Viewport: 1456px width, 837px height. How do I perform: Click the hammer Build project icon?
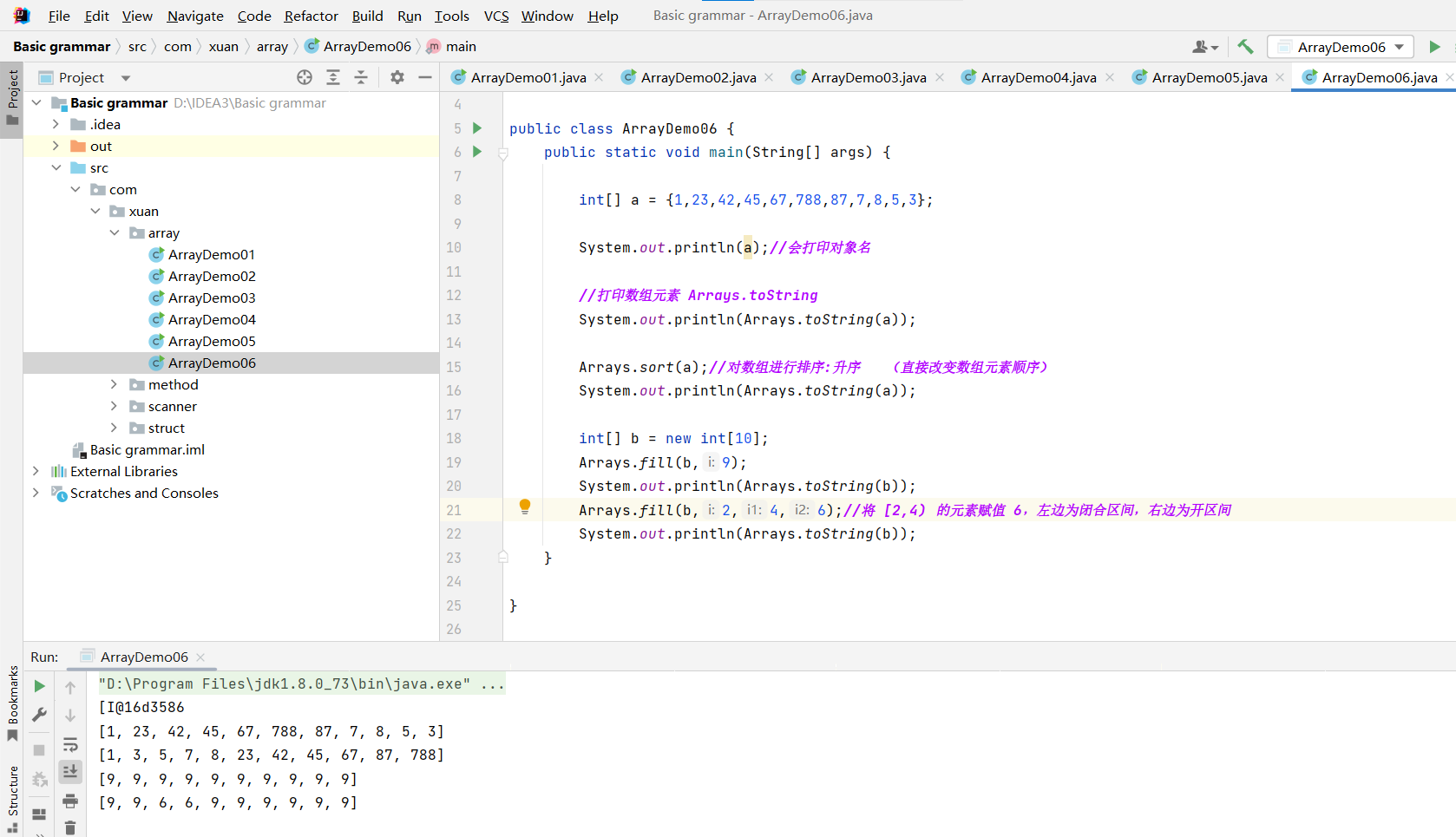(x=1245, y=47)
